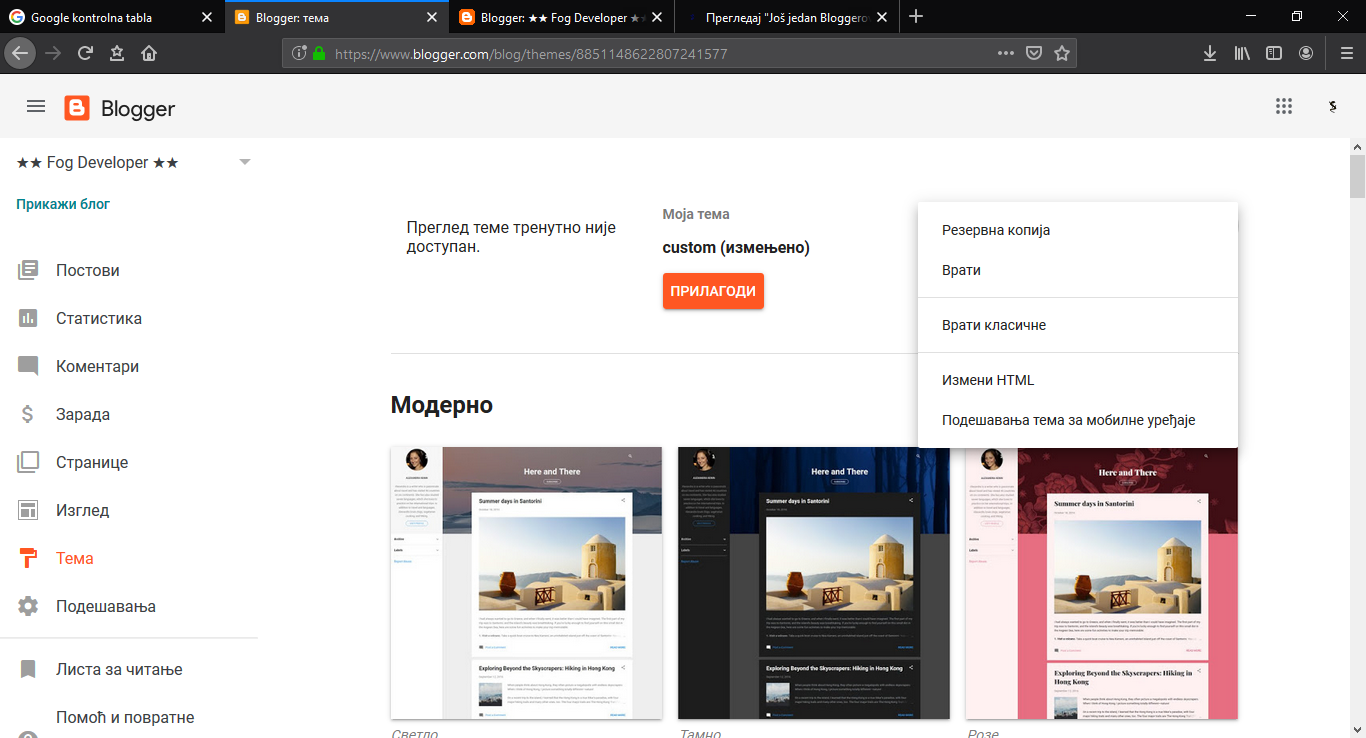The image size is (1366, 738).
Task: Click the Изглед layout icon
Action: [x=28, y=510]
